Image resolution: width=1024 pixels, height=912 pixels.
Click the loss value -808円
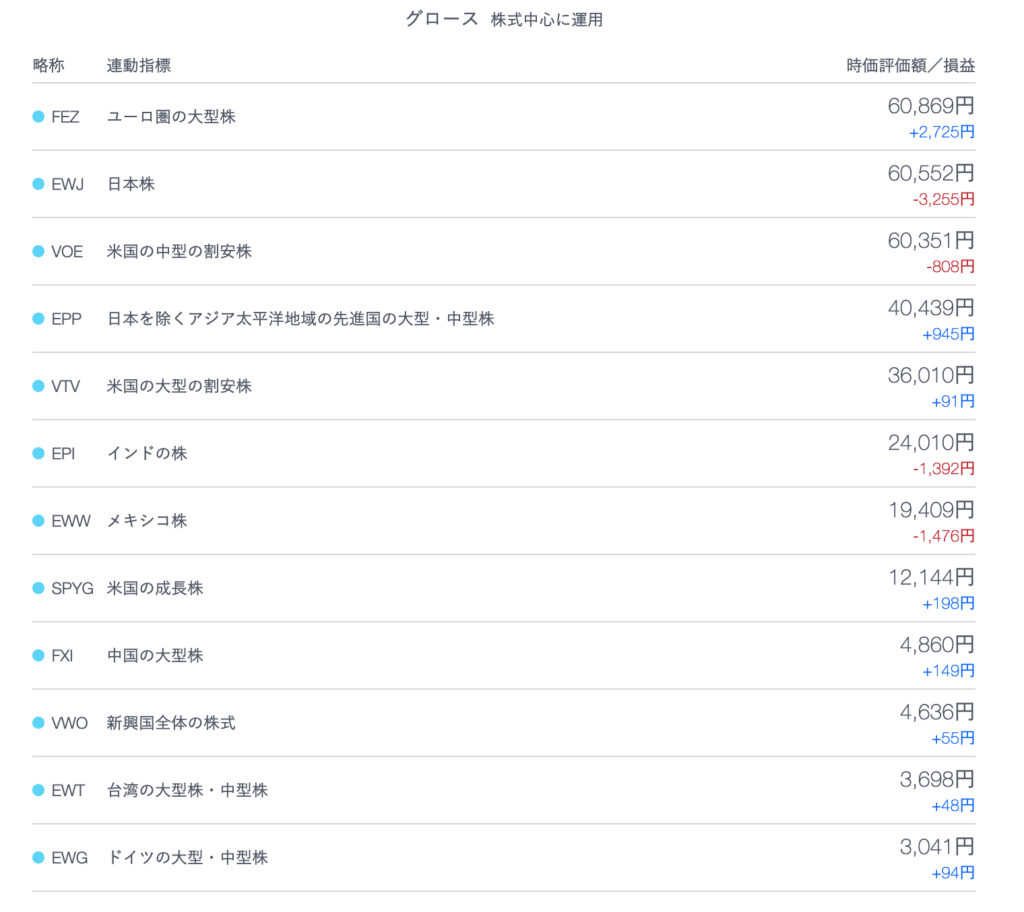950,267
